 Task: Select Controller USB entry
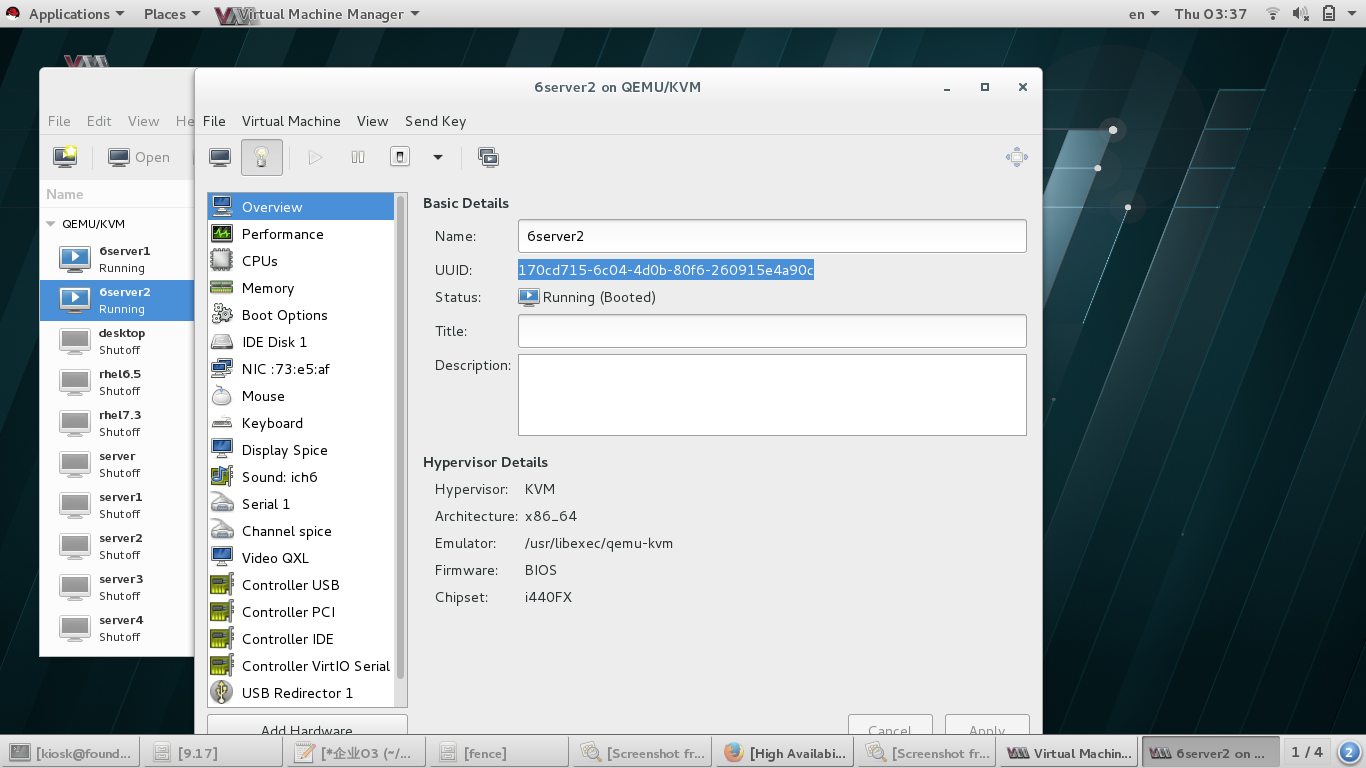tap(301, 585)
